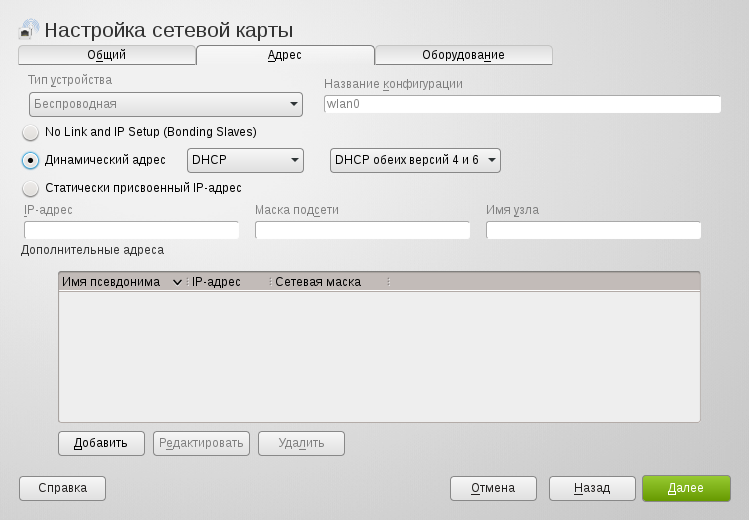Screen dimensions: 749x520
Task: Click the IP-адрес input field
Action: (131, 231)
